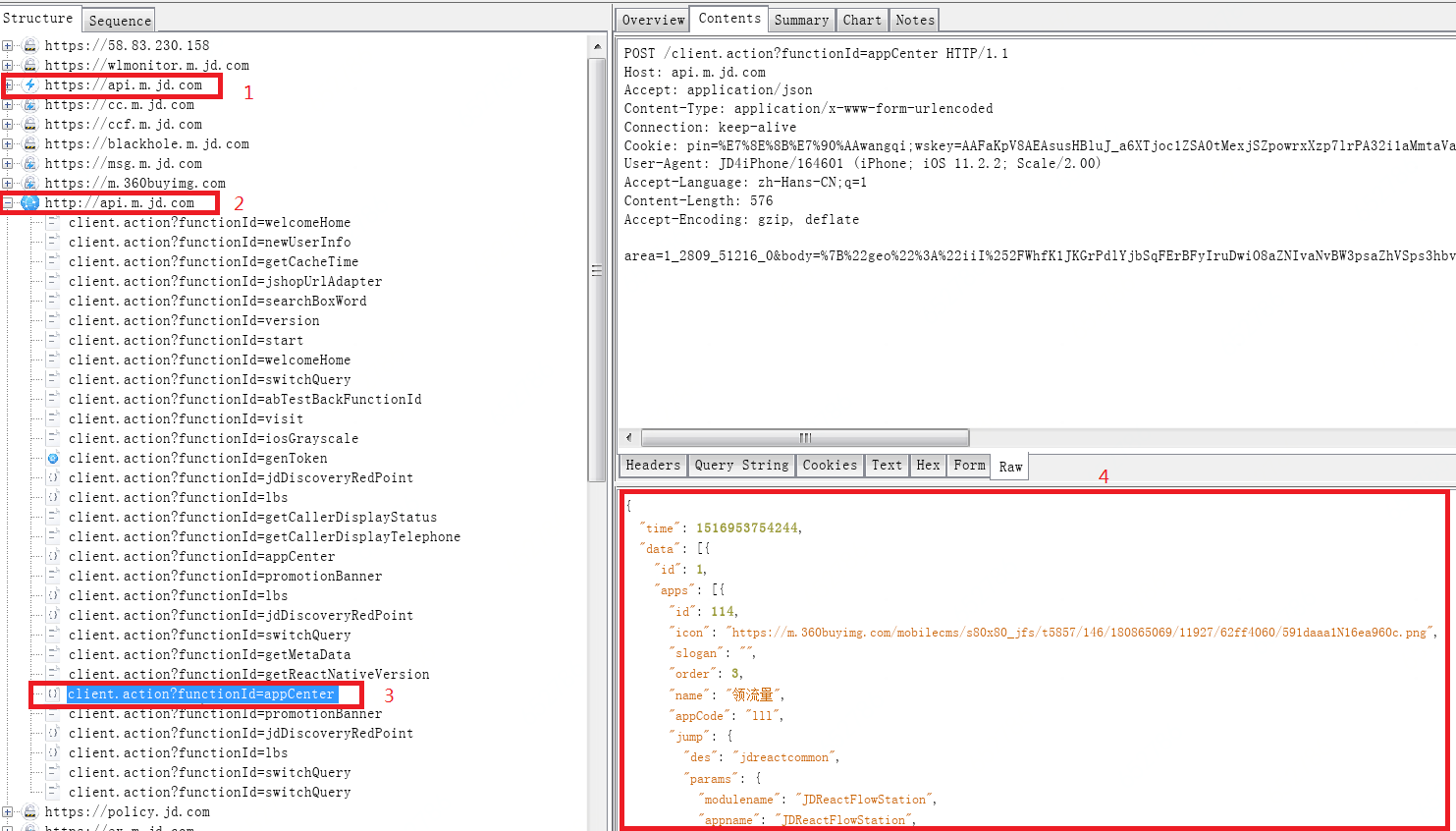Click the POST request line in Contents
1456x831 pixels.
(x=816, y=53)
